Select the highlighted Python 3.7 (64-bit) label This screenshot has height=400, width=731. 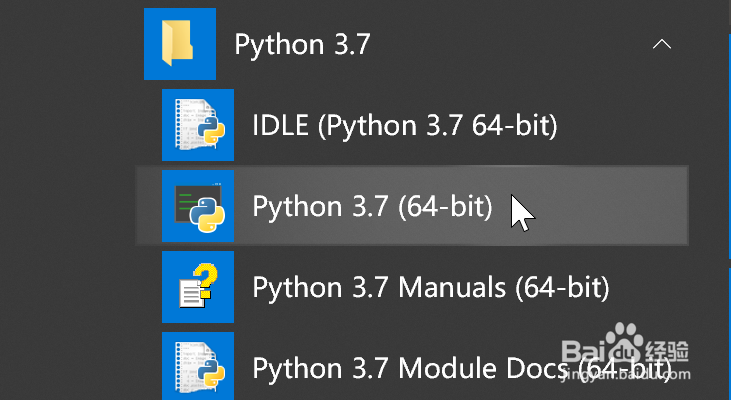pos(372,207)
